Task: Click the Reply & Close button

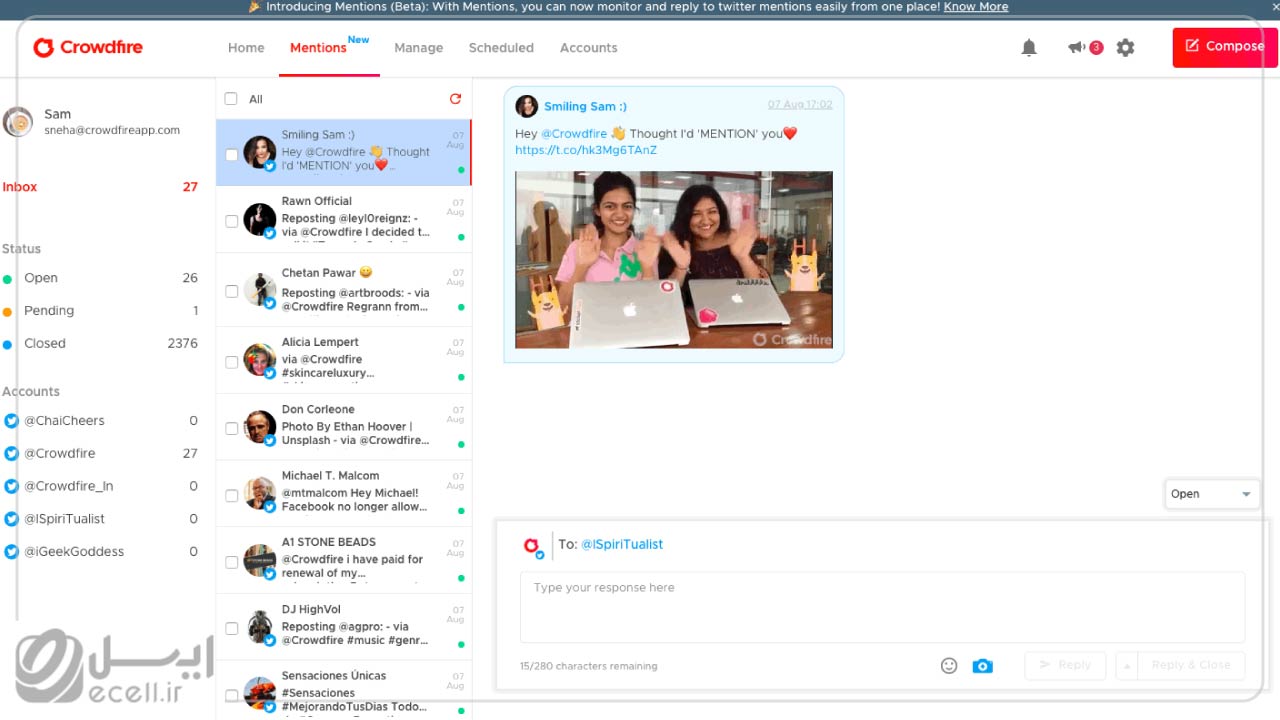Action: coord(1191,666)
